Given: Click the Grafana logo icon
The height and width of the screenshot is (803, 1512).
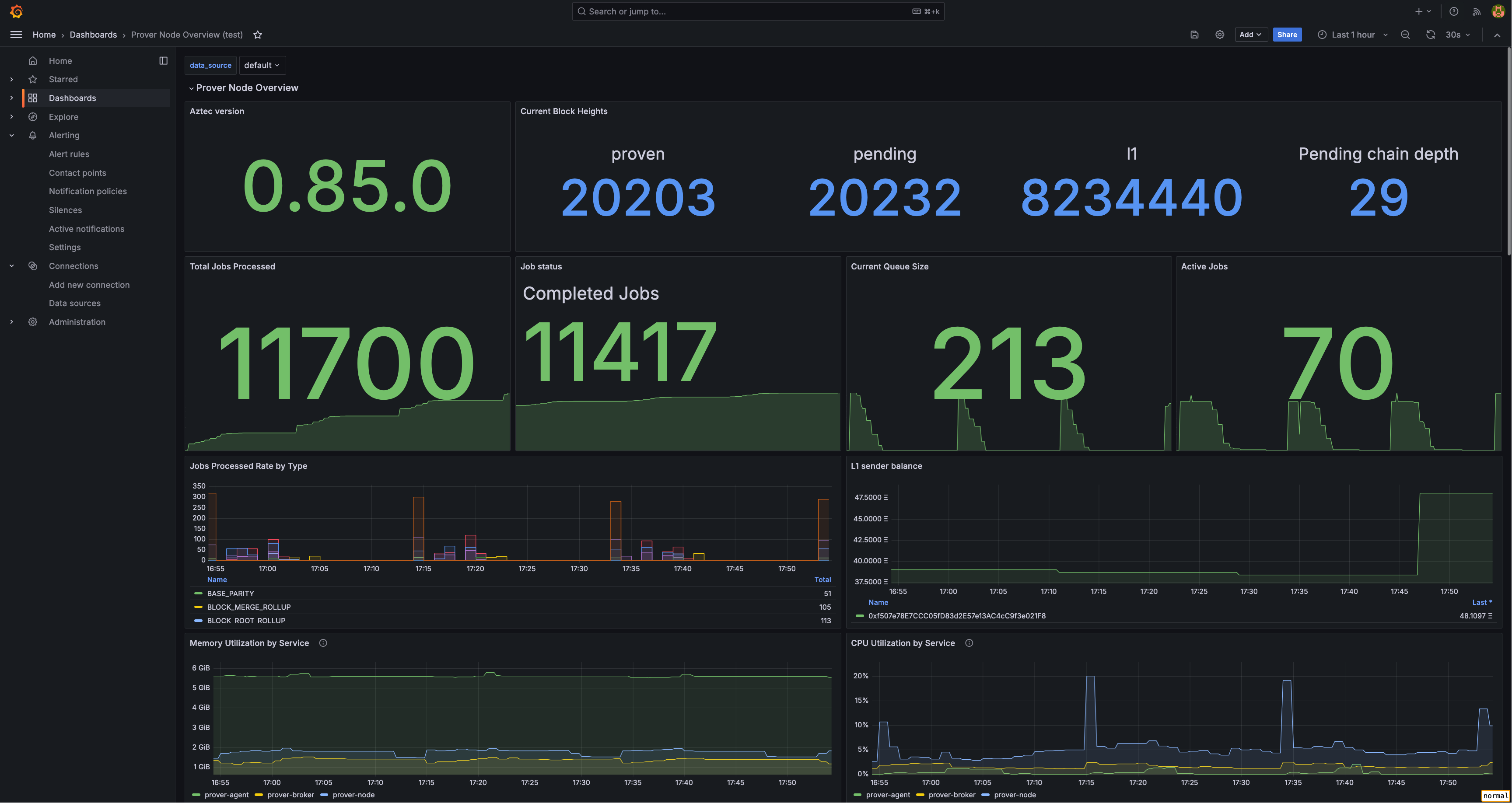Looking at the screenshot, I should (17, 11).
